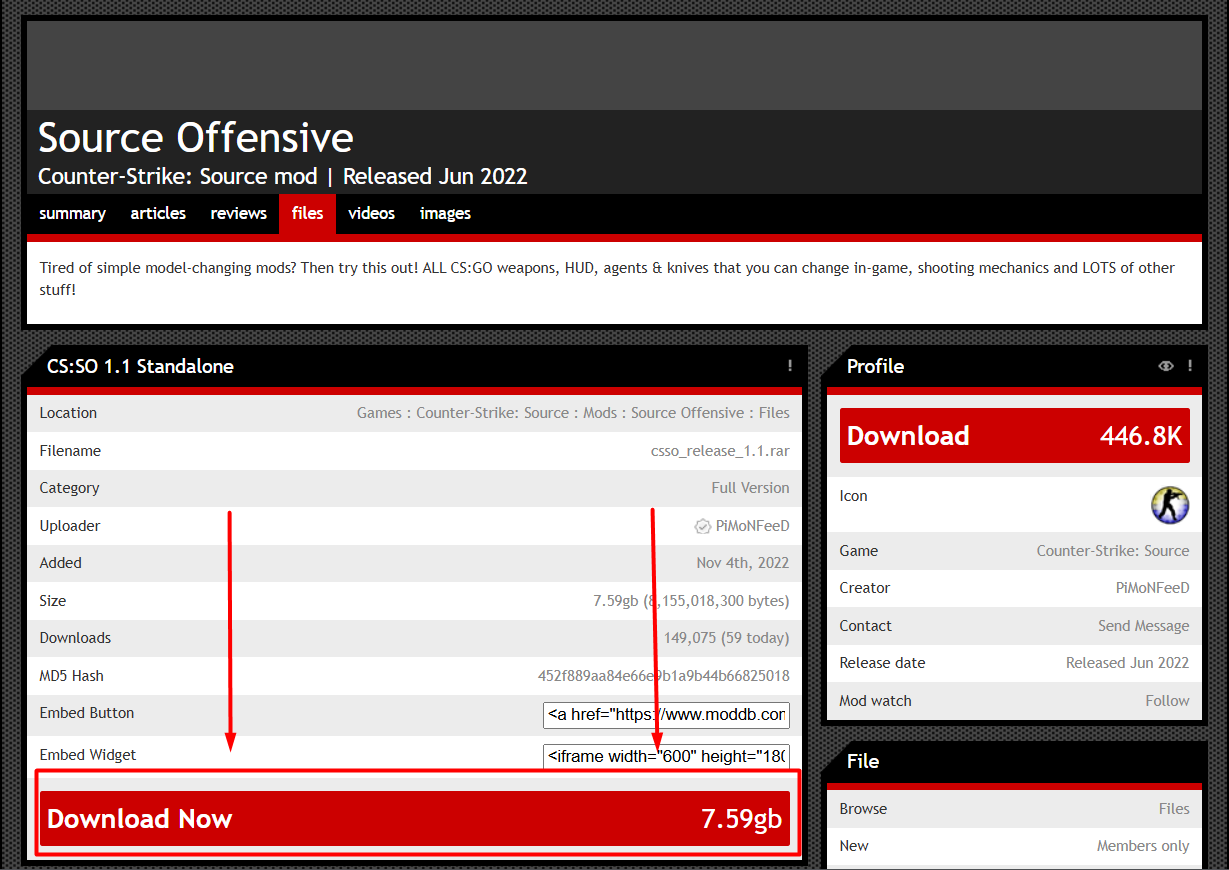The image size is (1229, 870).
Task: Click the Mods breadcrumb link
Action: (x=600, y=413)
